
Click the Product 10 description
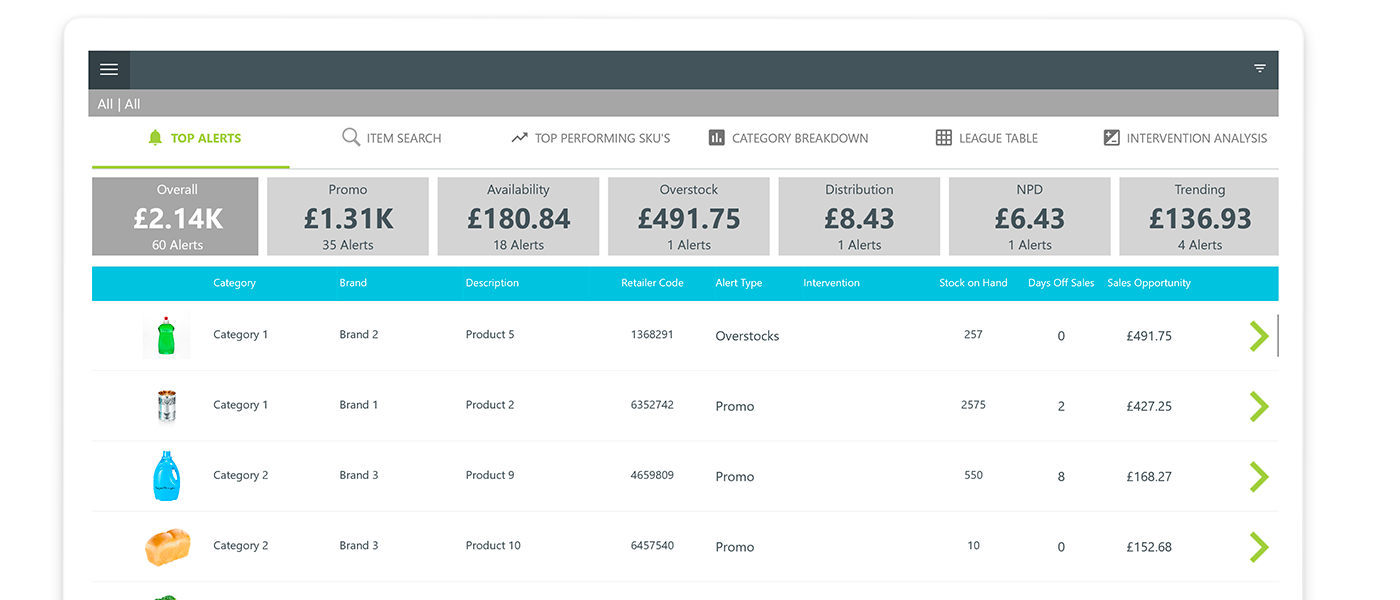pos(493,545)
